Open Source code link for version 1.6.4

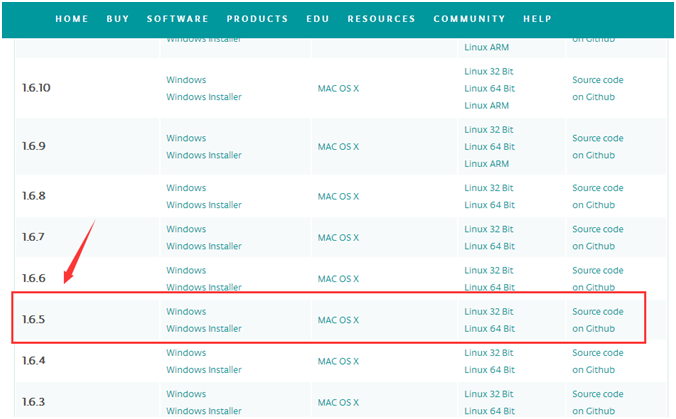[598, 353]
